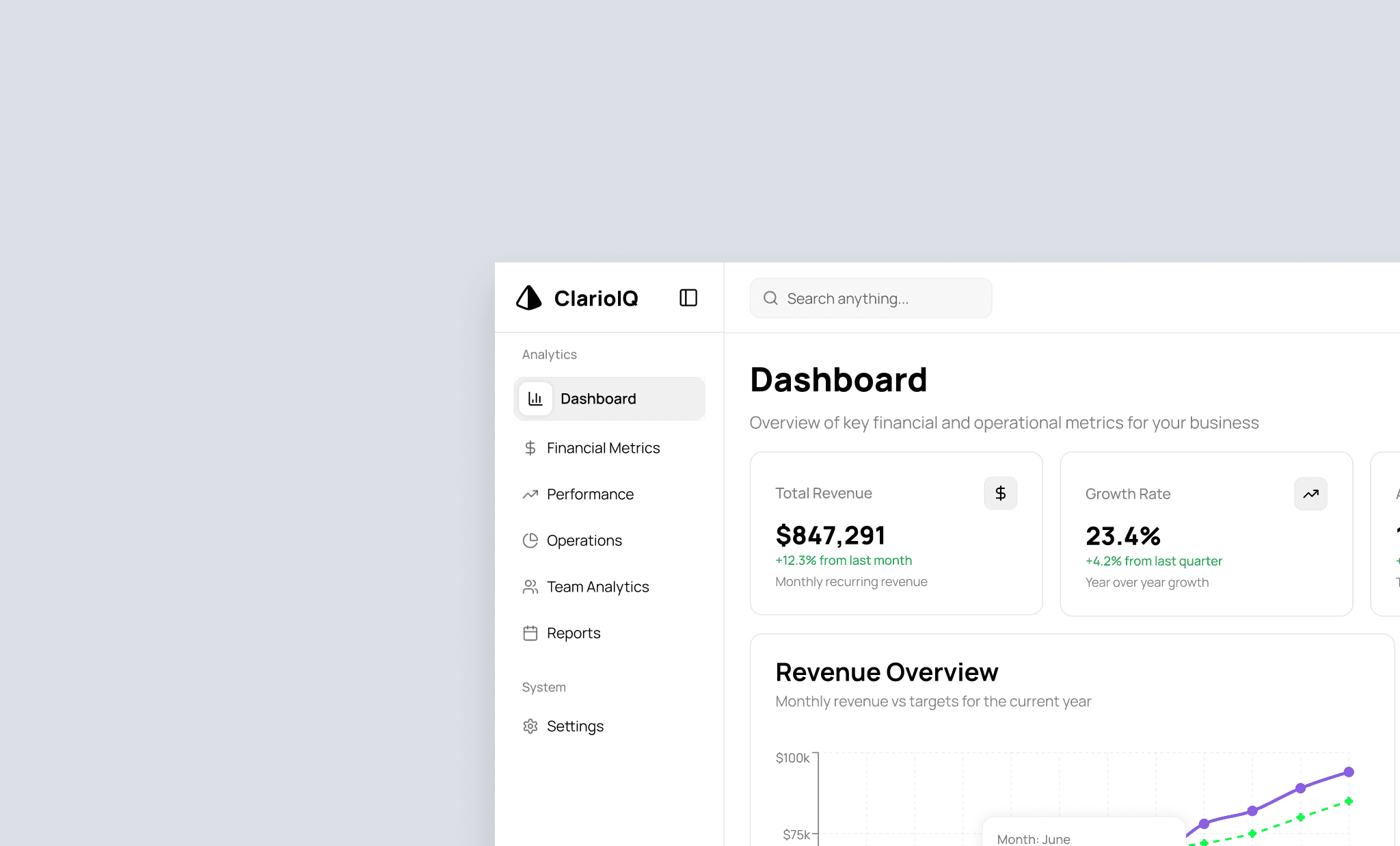This screenshot has height=846, width=1400.
Task: Toggle the sidebar collapse icon
Action: [688, 298]
